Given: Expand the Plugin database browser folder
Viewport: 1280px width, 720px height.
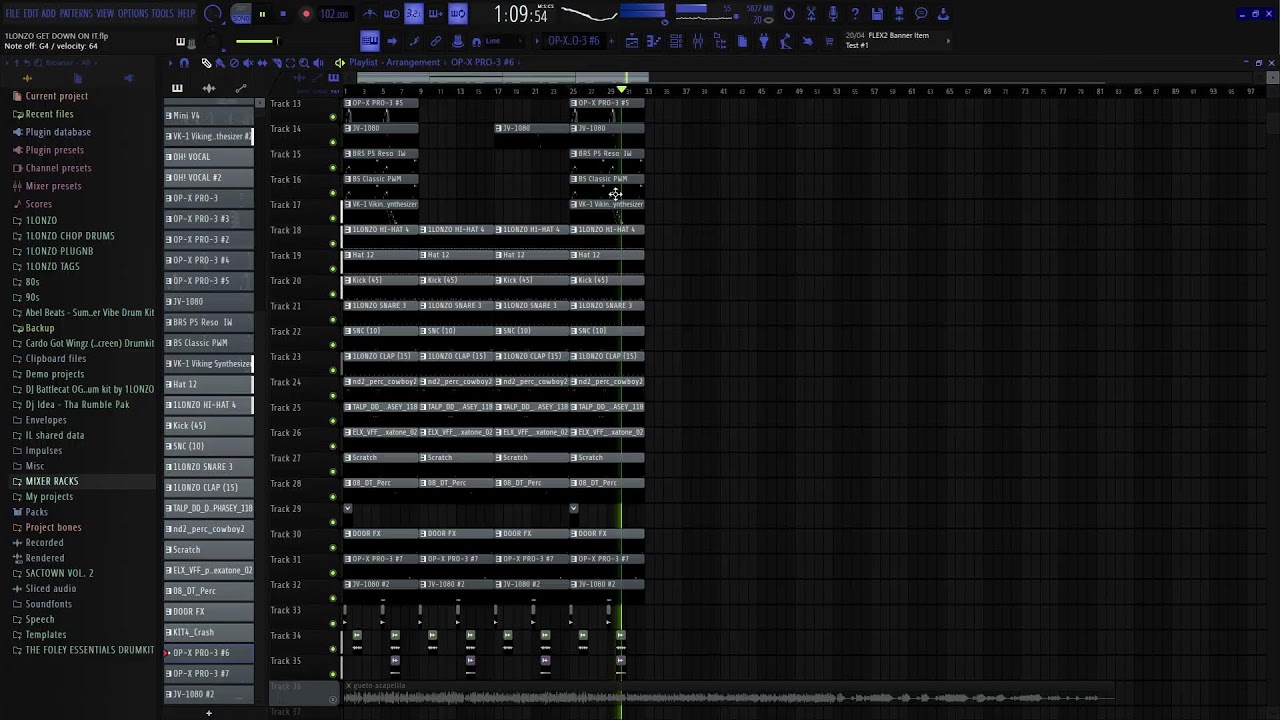Looking at the screenshot, I should click(x=58, y=132).
